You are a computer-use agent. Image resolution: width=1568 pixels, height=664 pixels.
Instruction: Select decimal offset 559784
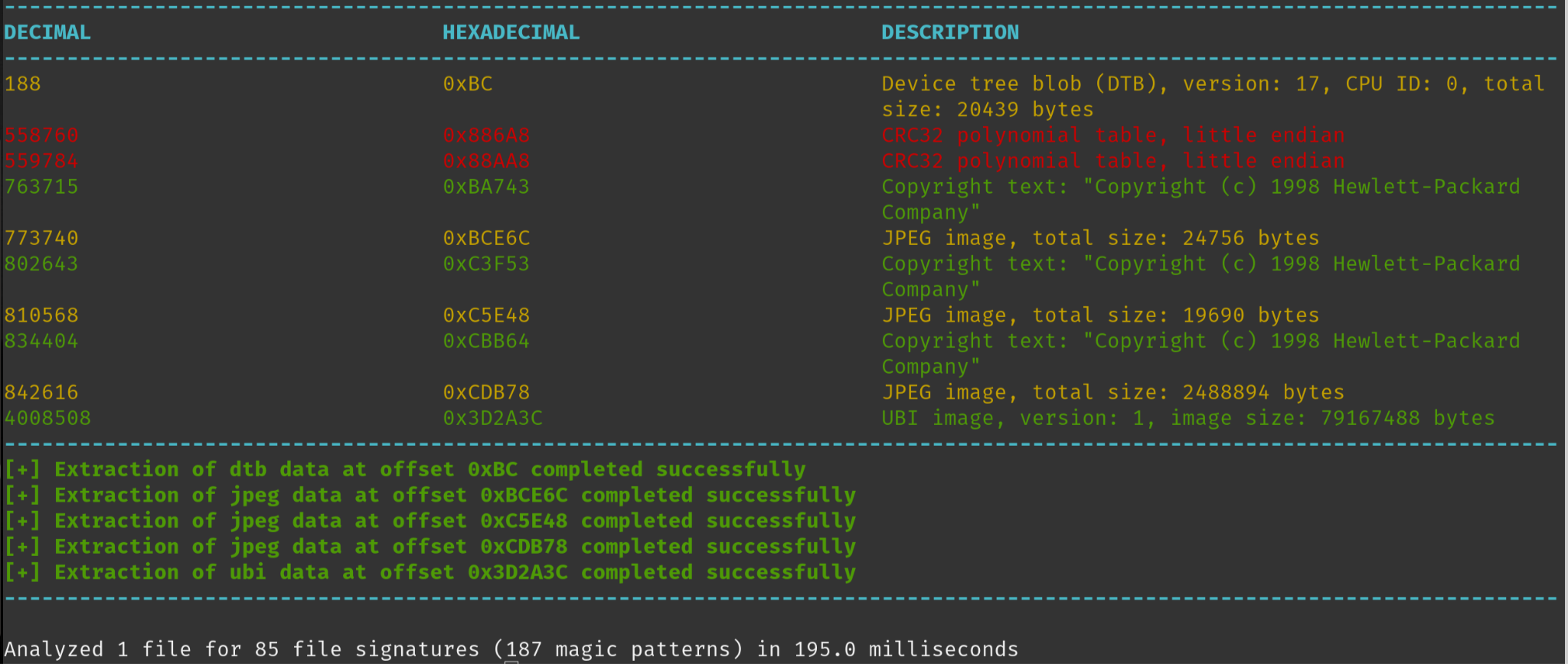click(x=41, y=161)
